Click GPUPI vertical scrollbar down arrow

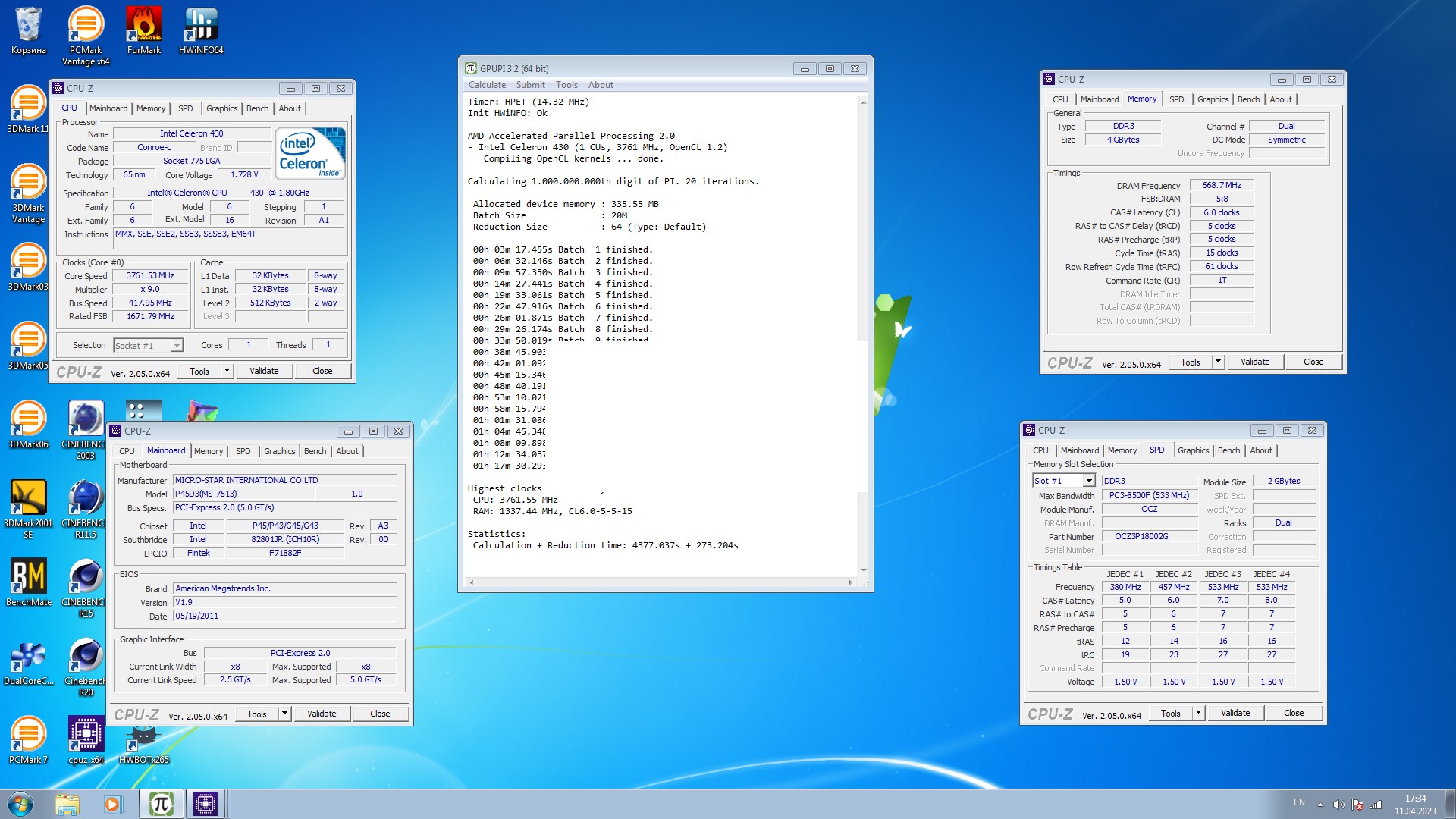(x=863, y=570)
